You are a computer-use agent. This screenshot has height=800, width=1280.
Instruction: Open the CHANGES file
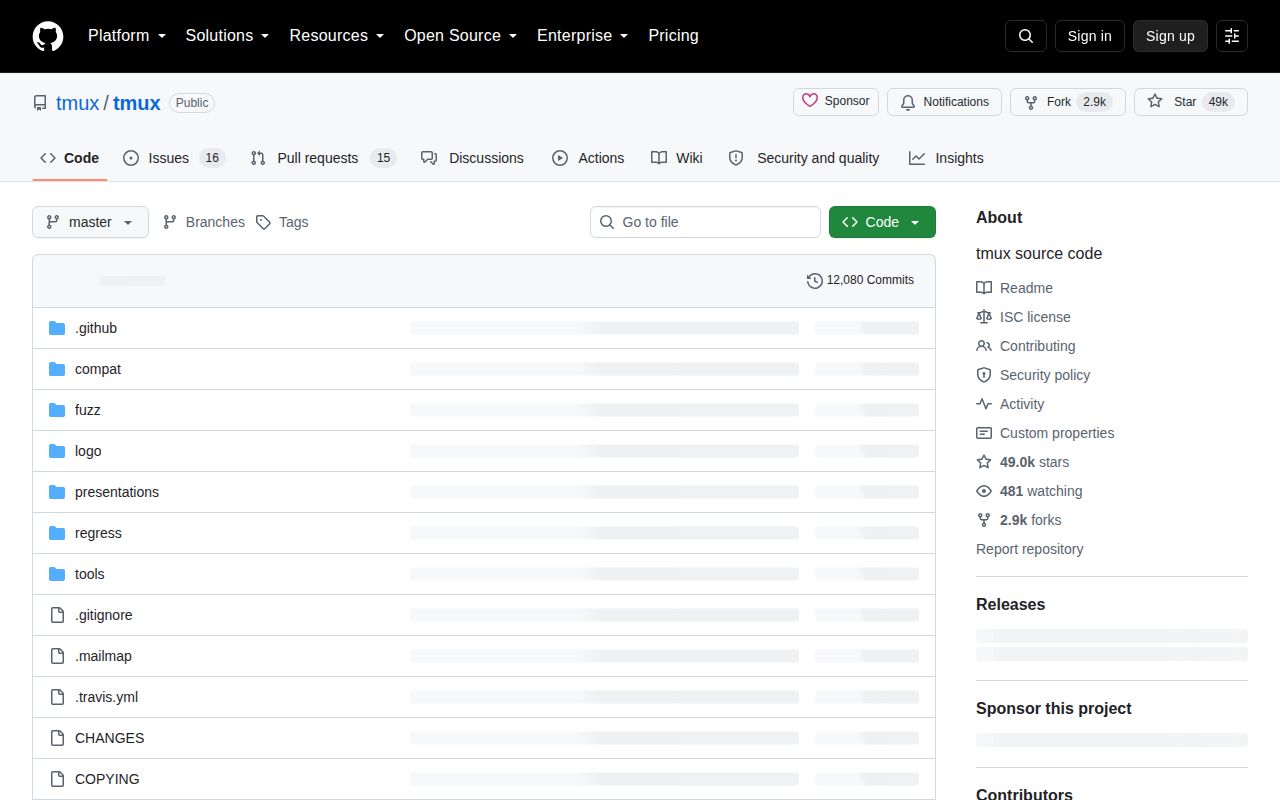110,738
